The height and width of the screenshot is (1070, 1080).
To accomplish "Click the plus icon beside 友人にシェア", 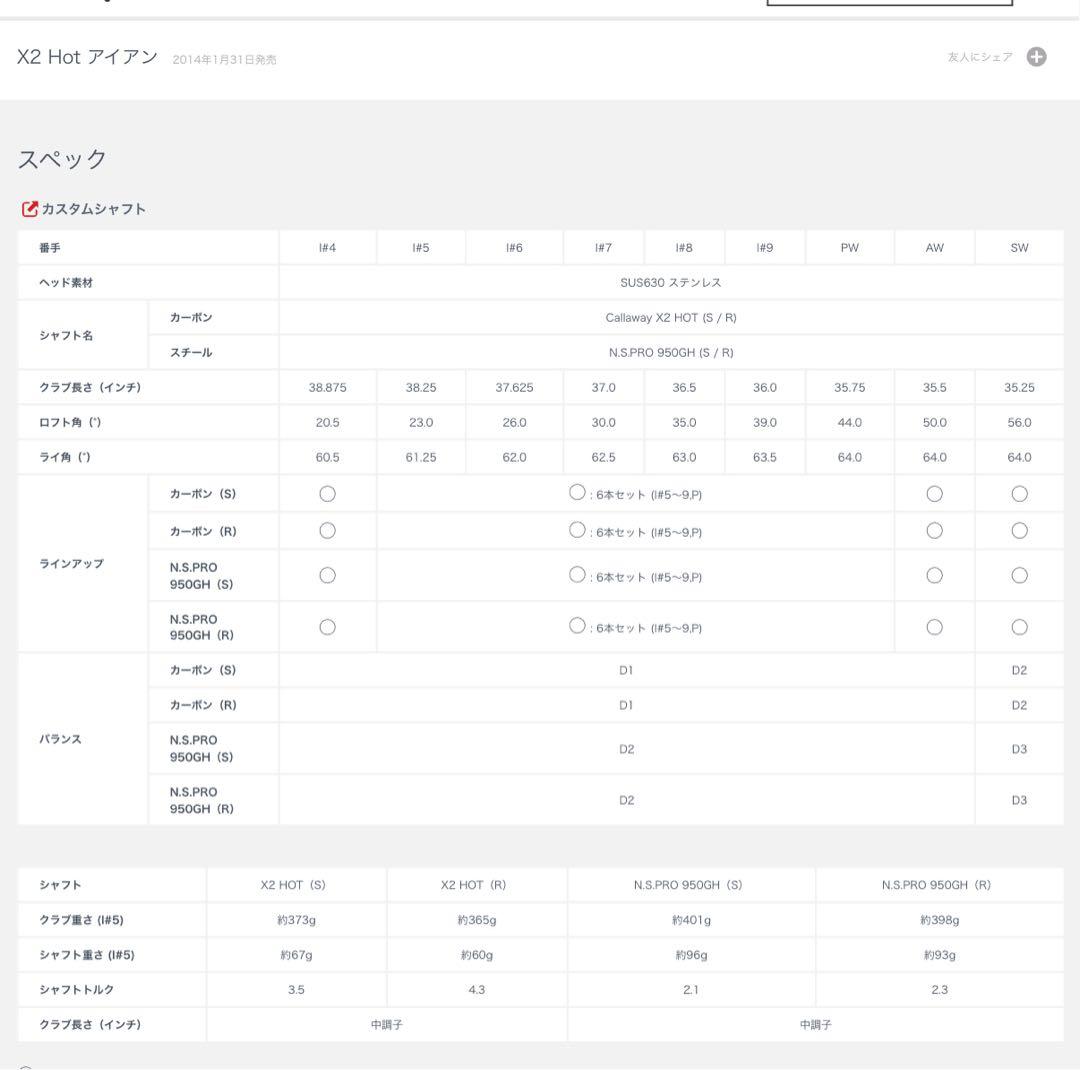I will 1037,57.
